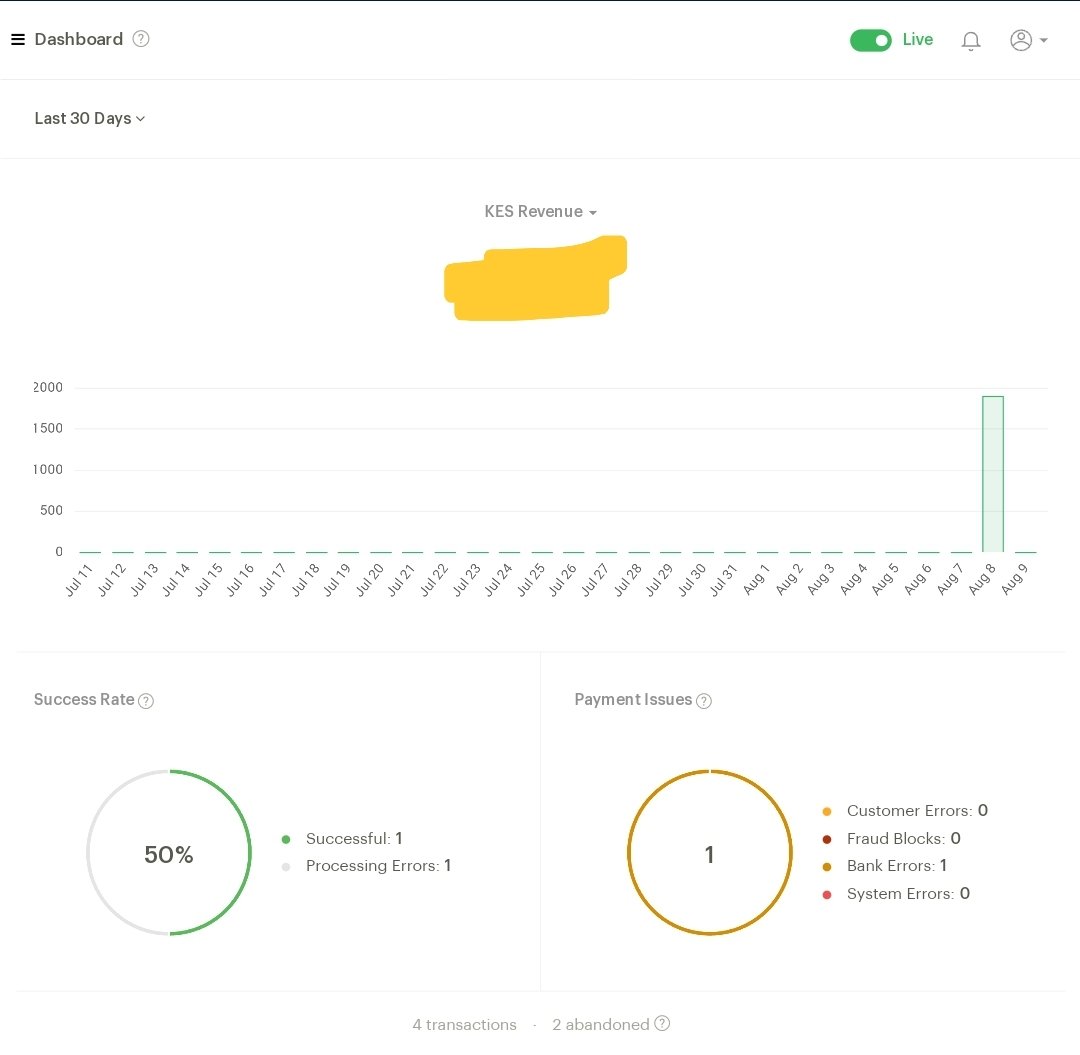Click the 2 abandoned link
The width and height of the screenshot is (1080, 1055).
(x=601, y=1024)
